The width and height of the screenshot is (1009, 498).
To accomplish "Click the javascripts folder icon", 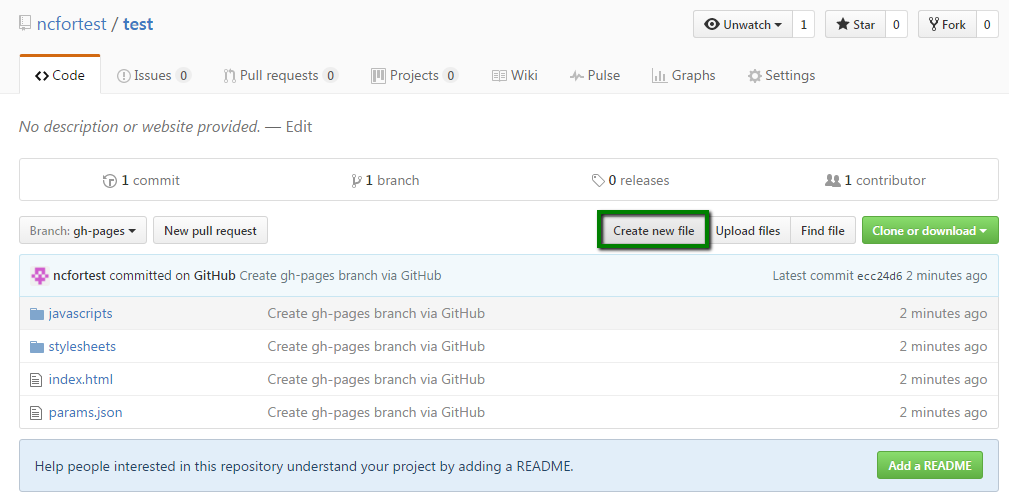I will pyautogui.click(x=37, y=314).
